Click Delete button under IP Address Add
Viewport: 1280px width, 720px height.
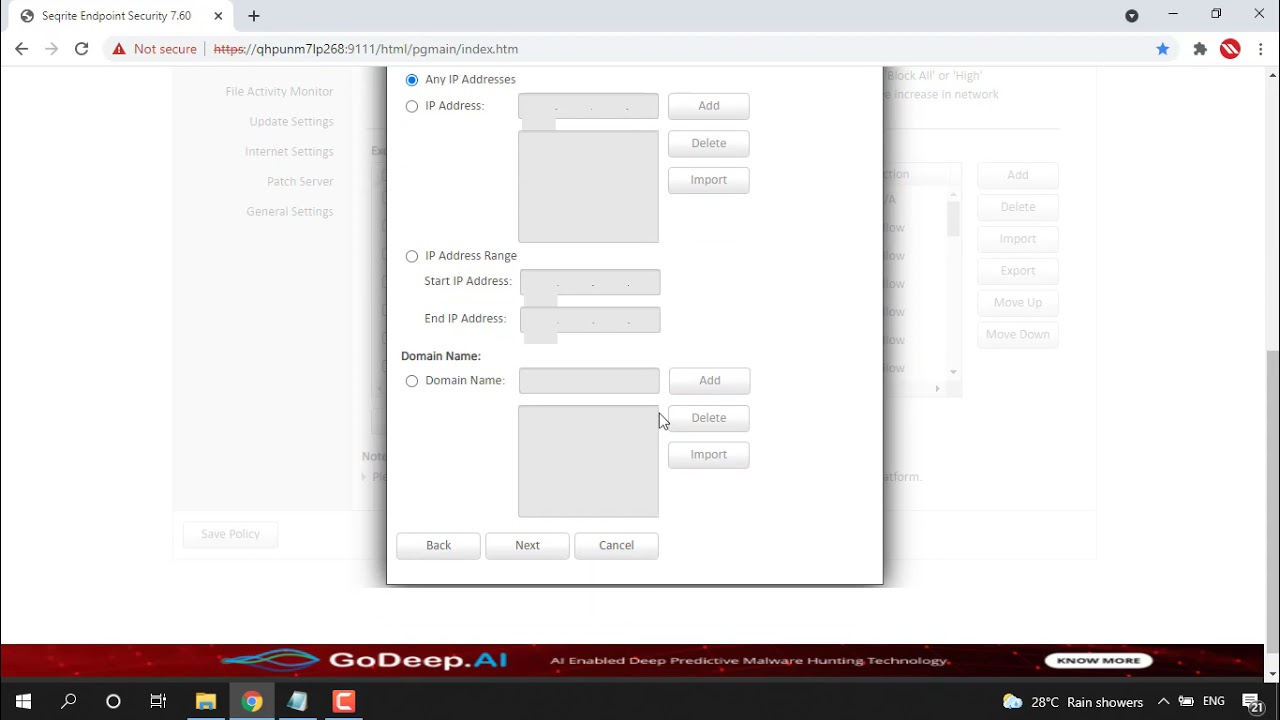(x=709, y=143)
